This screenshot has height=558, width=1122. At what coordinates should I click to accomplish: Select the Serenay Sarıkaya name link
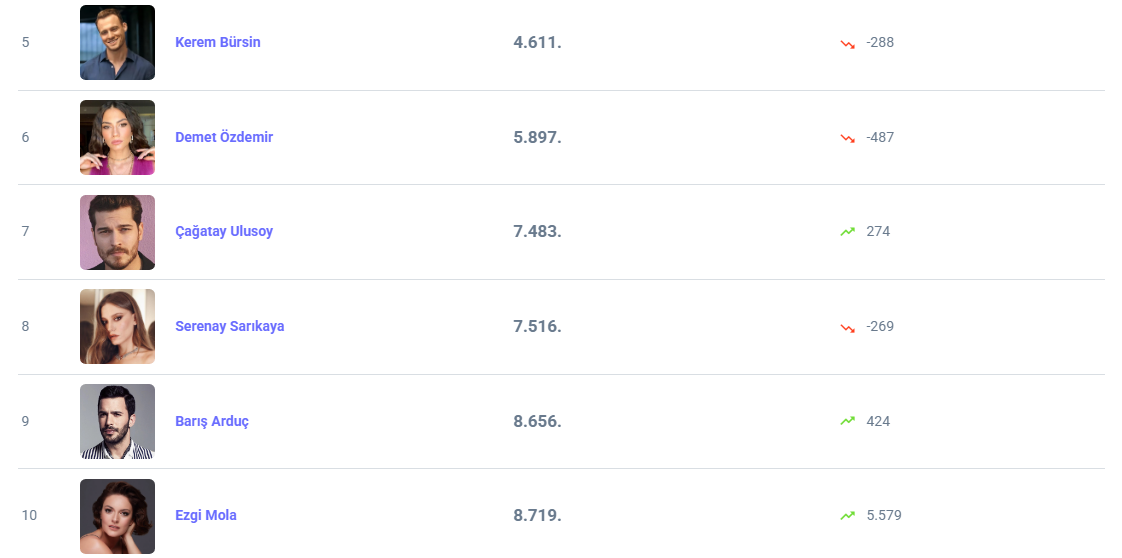tap(229, 326)
